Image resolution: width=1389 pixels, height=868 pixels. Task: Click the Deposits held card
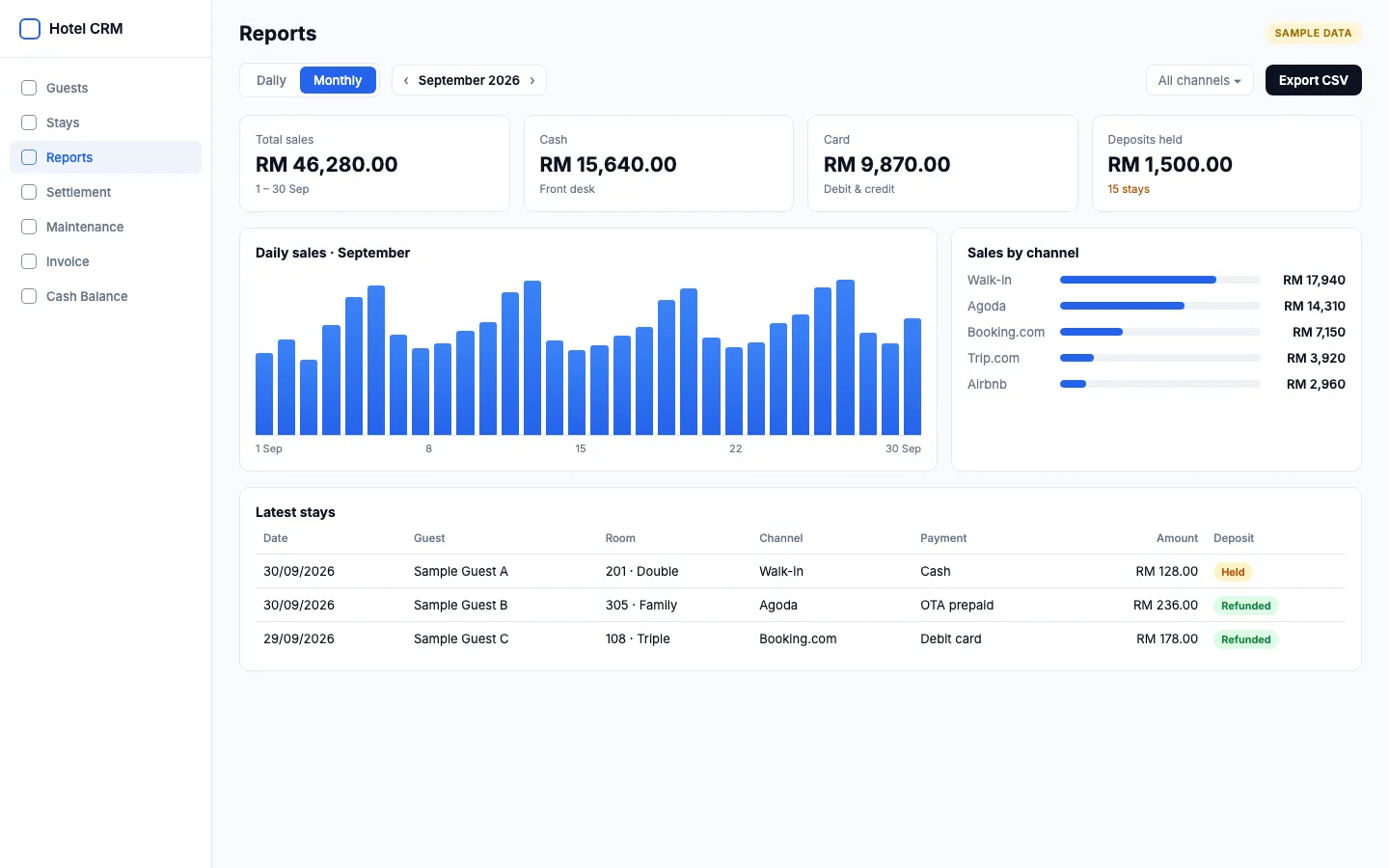click(1226, 164)
